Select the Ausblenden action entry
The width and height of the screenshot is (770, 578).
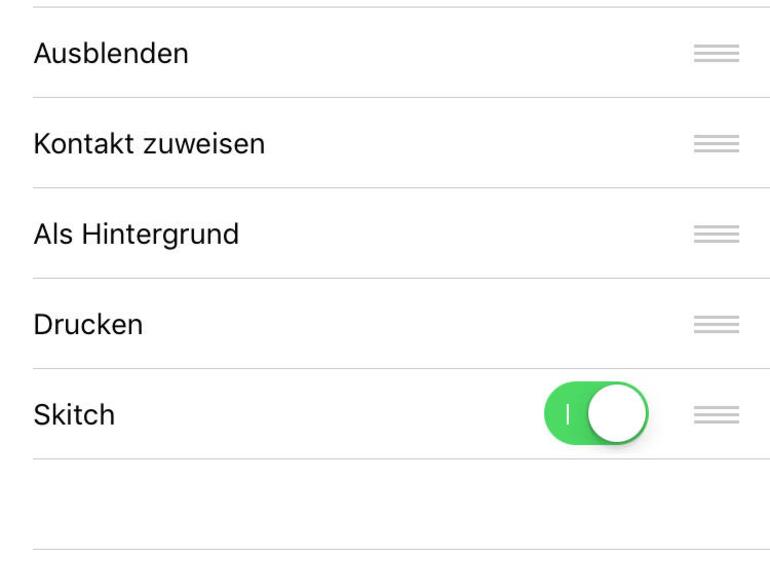tap(111, 54)
